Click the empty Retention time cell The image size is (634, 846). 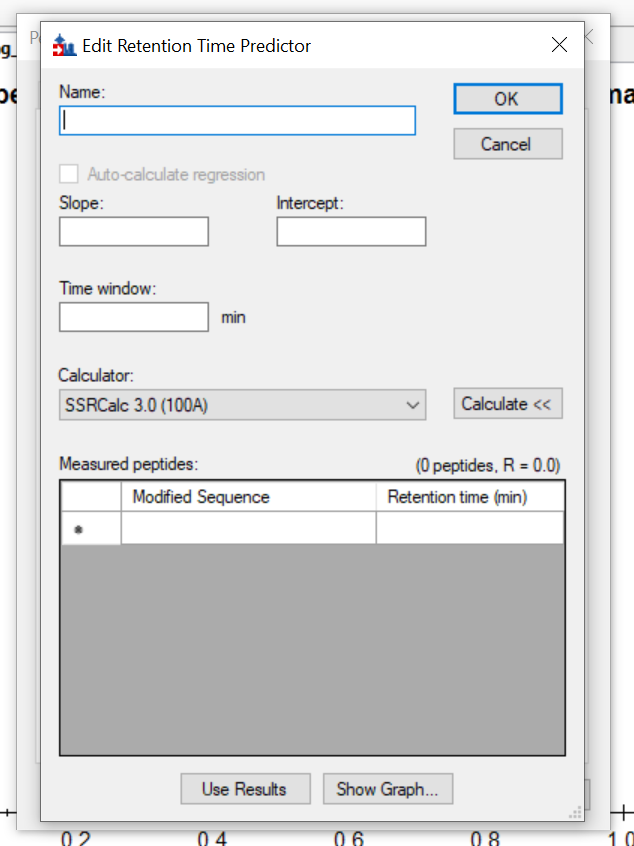tap(469, 529)
